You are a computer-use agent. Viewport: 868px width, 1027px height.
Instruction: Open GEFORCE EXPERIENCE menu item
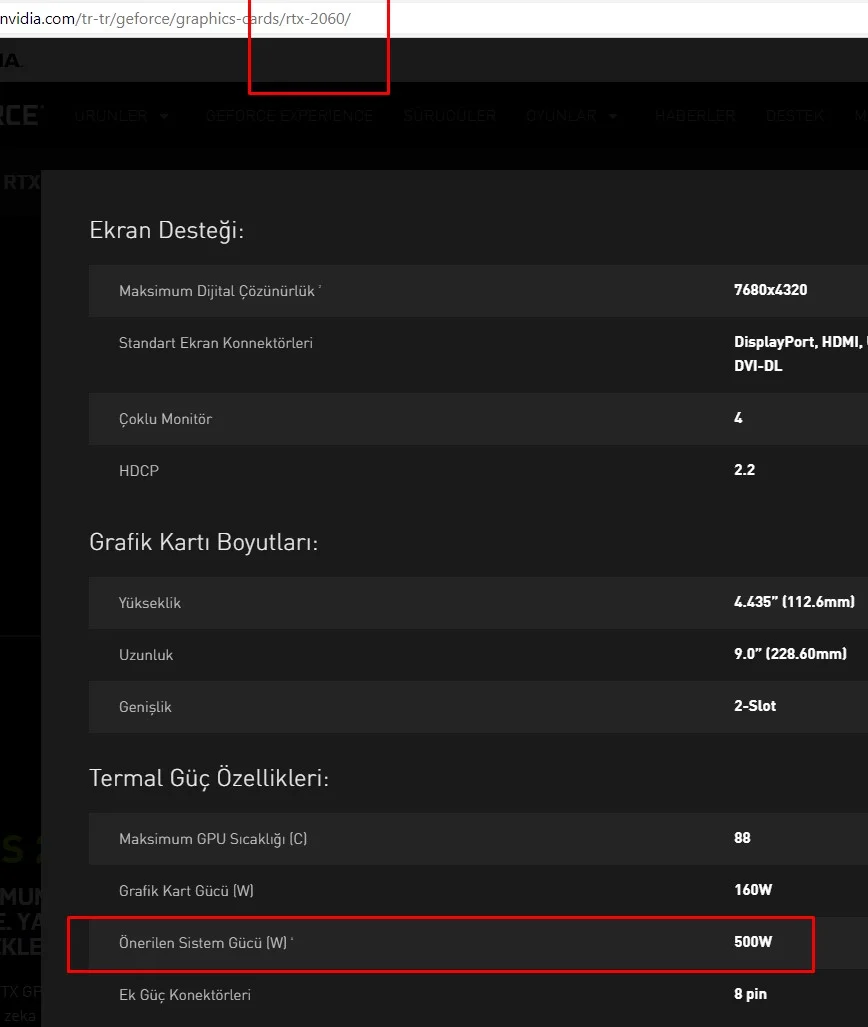(x=289, y=116)
